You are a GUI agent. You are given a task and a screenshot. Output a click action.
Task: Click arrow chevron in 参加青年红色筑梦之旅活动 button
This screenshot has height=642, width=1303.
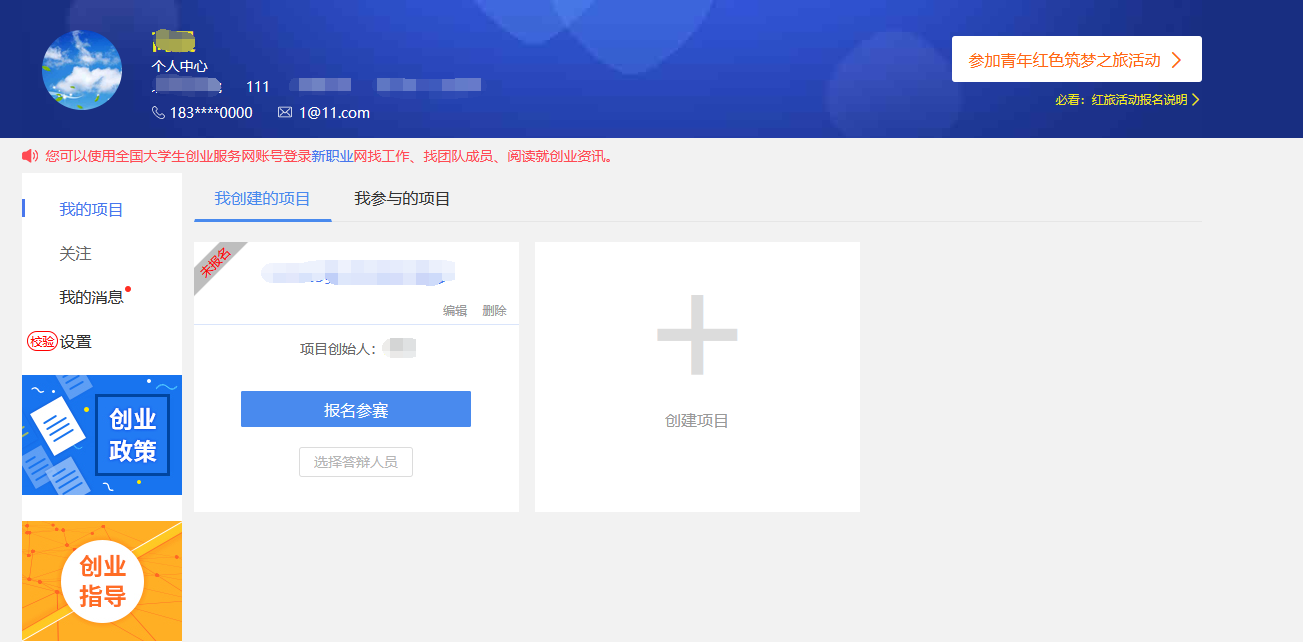(x=1176, y=60)
